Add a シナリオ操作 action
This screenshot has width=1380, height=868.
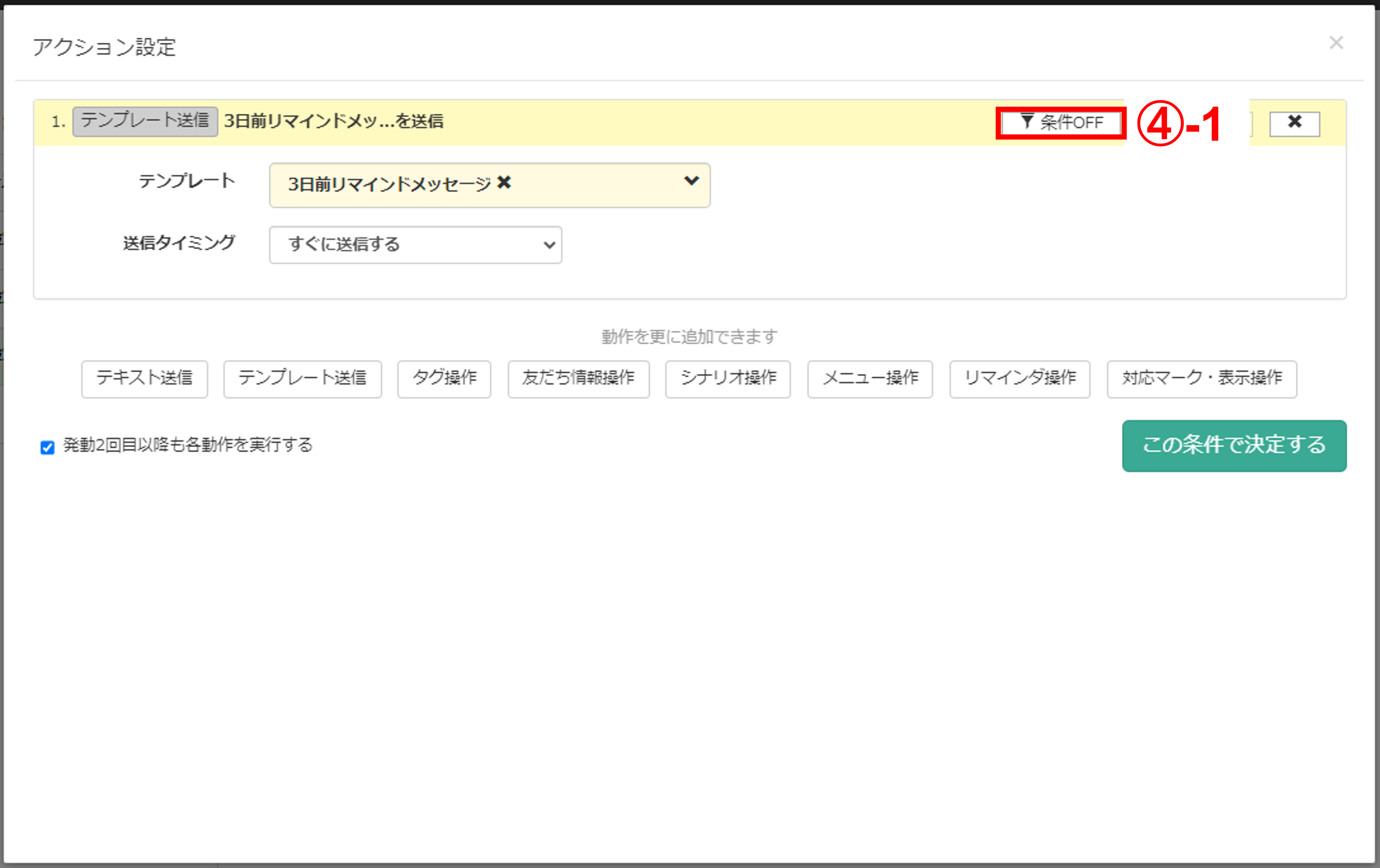point(728,379)
